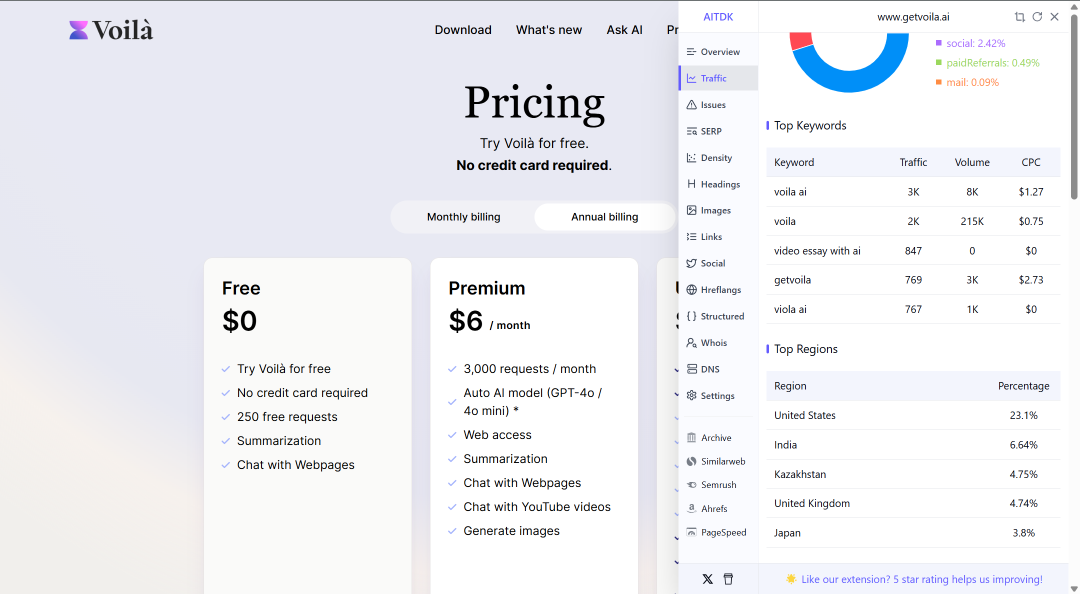Click the Kazakhstan region row
The height and width of the screenshot is (594, 1080).
(913, 474)
